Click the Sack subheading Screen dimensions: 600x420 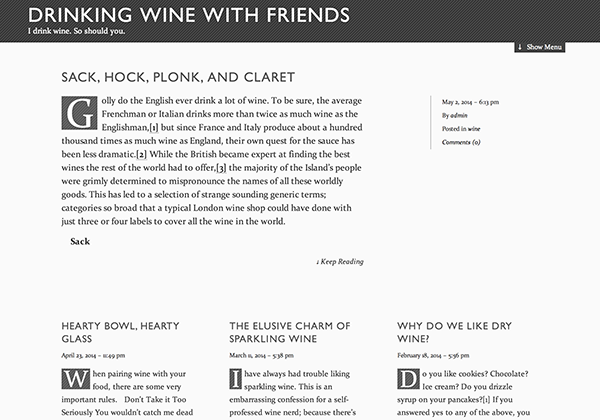[80, 241]
